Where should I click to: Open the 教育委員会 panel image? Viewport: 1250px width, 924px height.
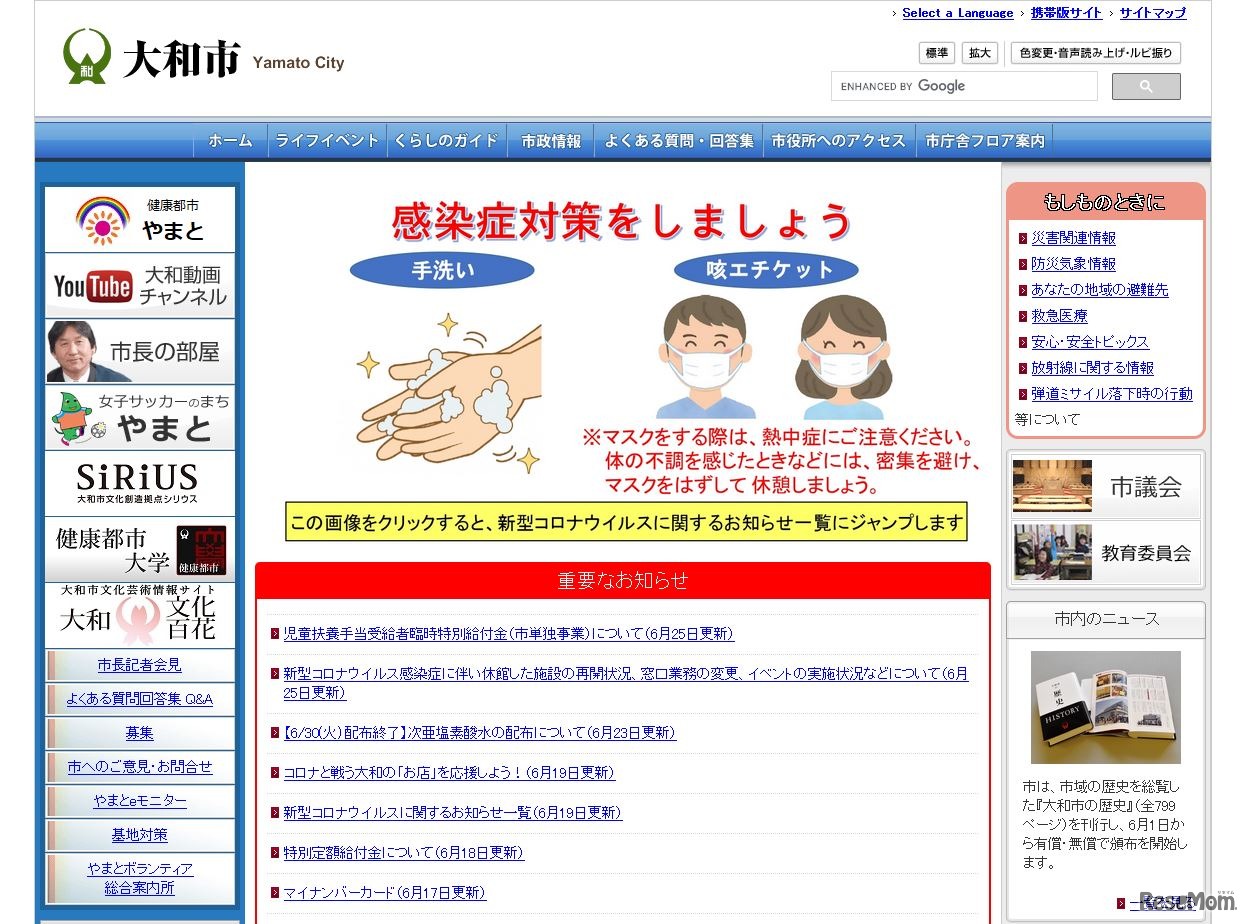click(x=1052, y=553)
